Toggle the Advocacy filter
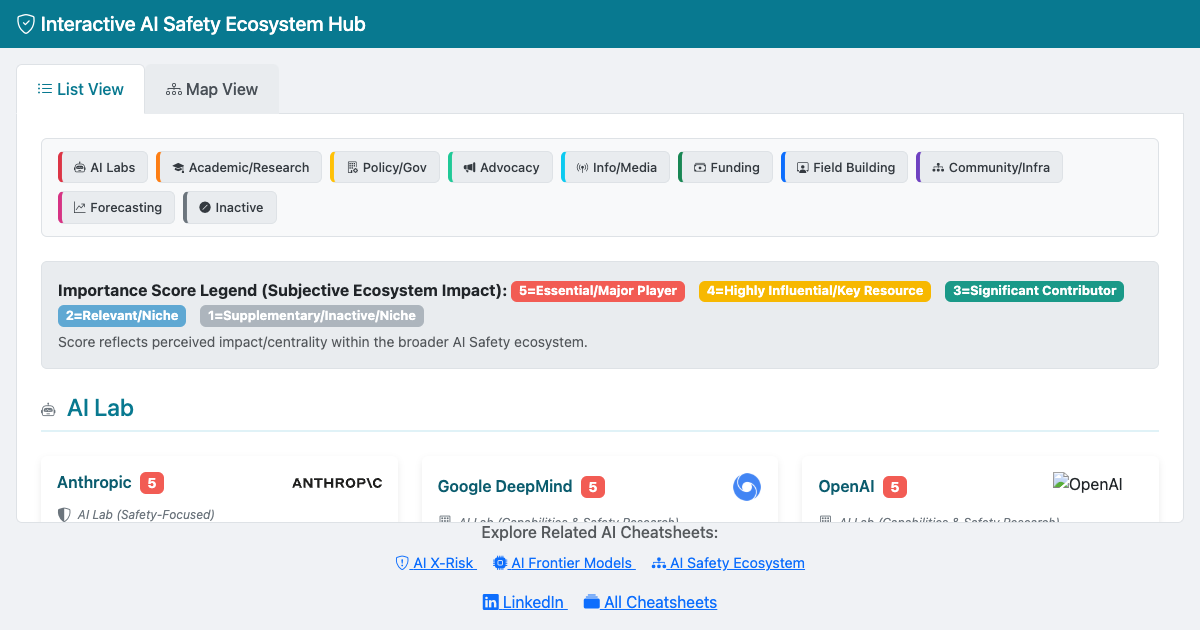The height and width of the screenshot is (630, 1200). (501, 167)
